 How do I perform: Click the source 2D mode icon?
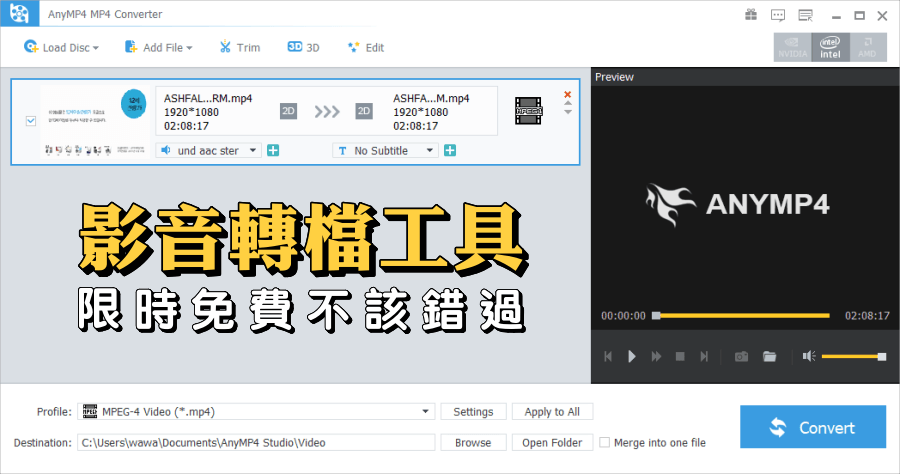coord(288,111)
